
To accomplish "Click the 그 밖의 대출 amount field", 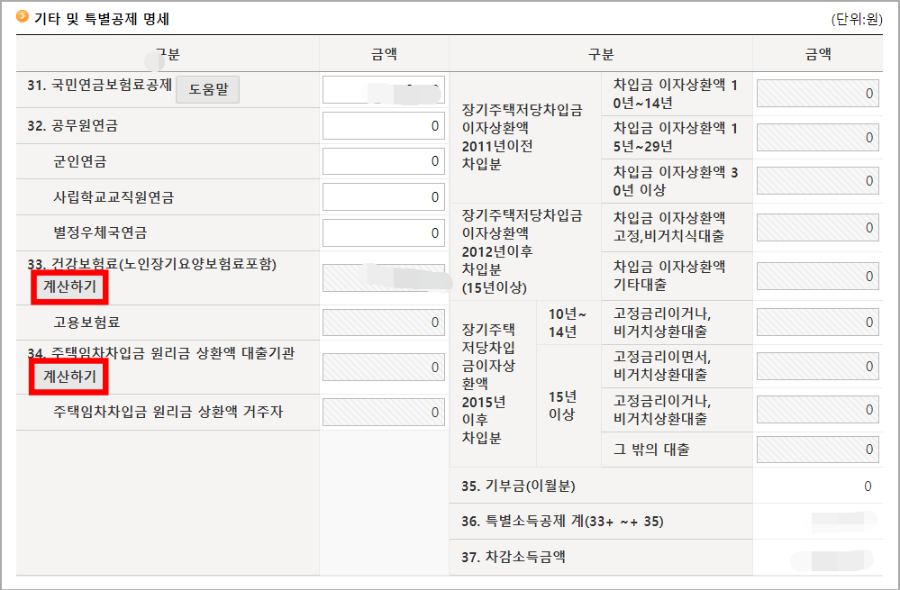I will point(817,449).
